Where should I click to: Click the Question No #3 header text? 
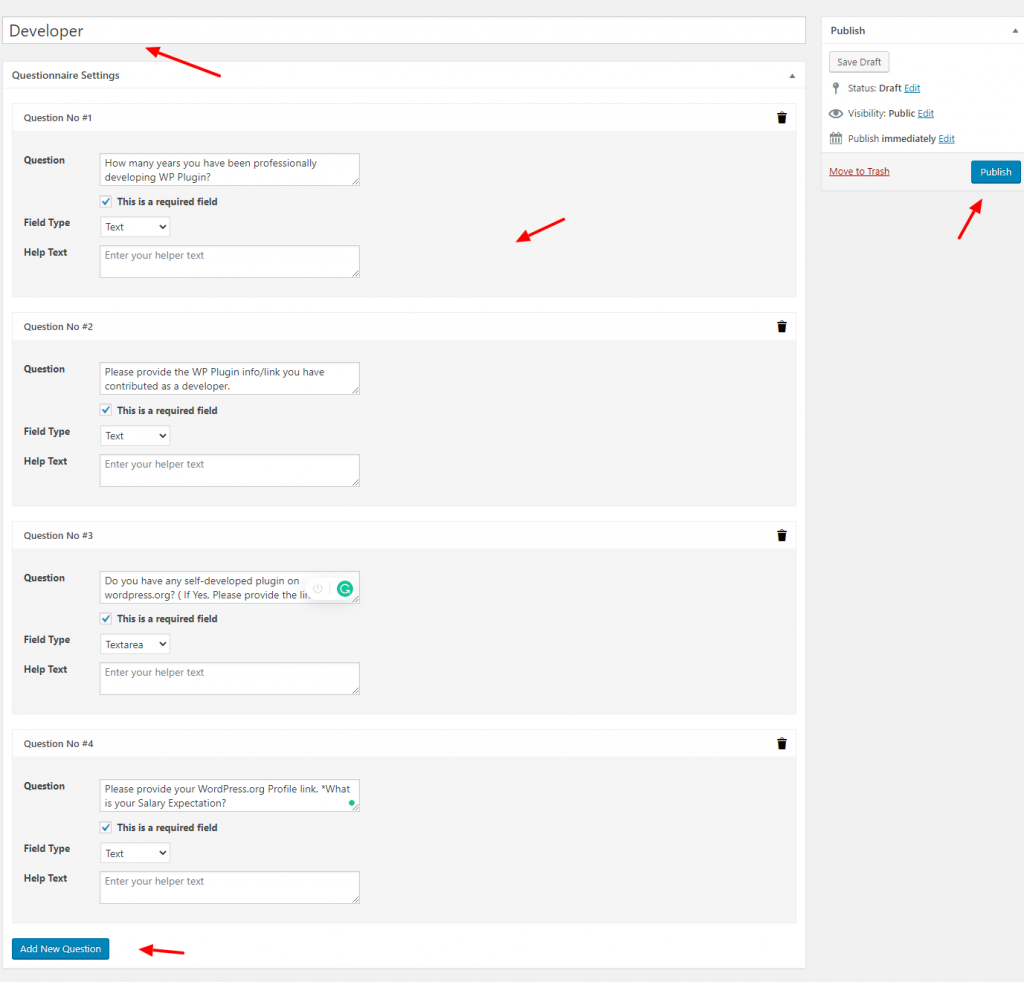[58, 535]
